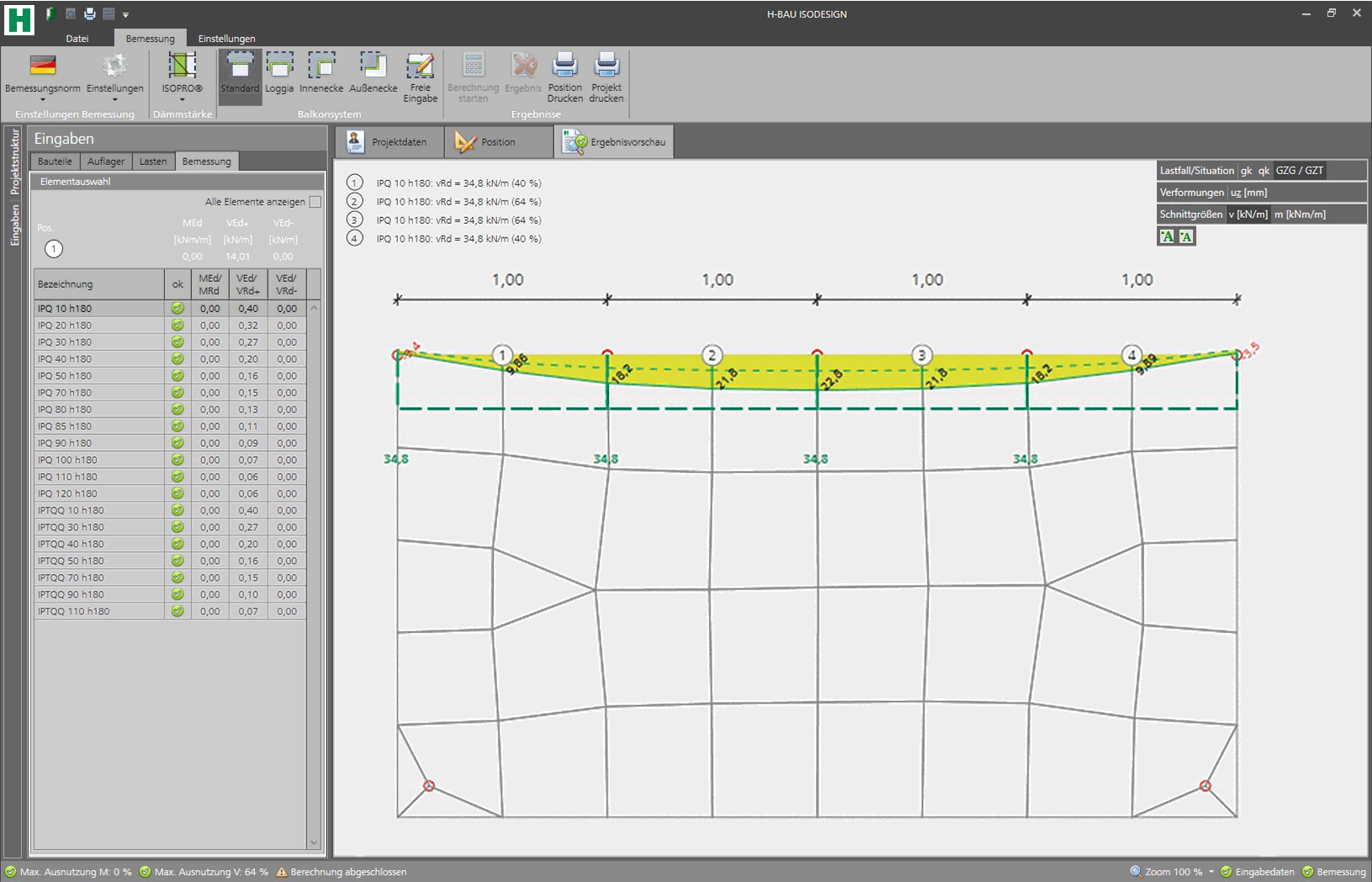
Task: Open the quick access toolbar customize arrow
Action: pos(125,14)
